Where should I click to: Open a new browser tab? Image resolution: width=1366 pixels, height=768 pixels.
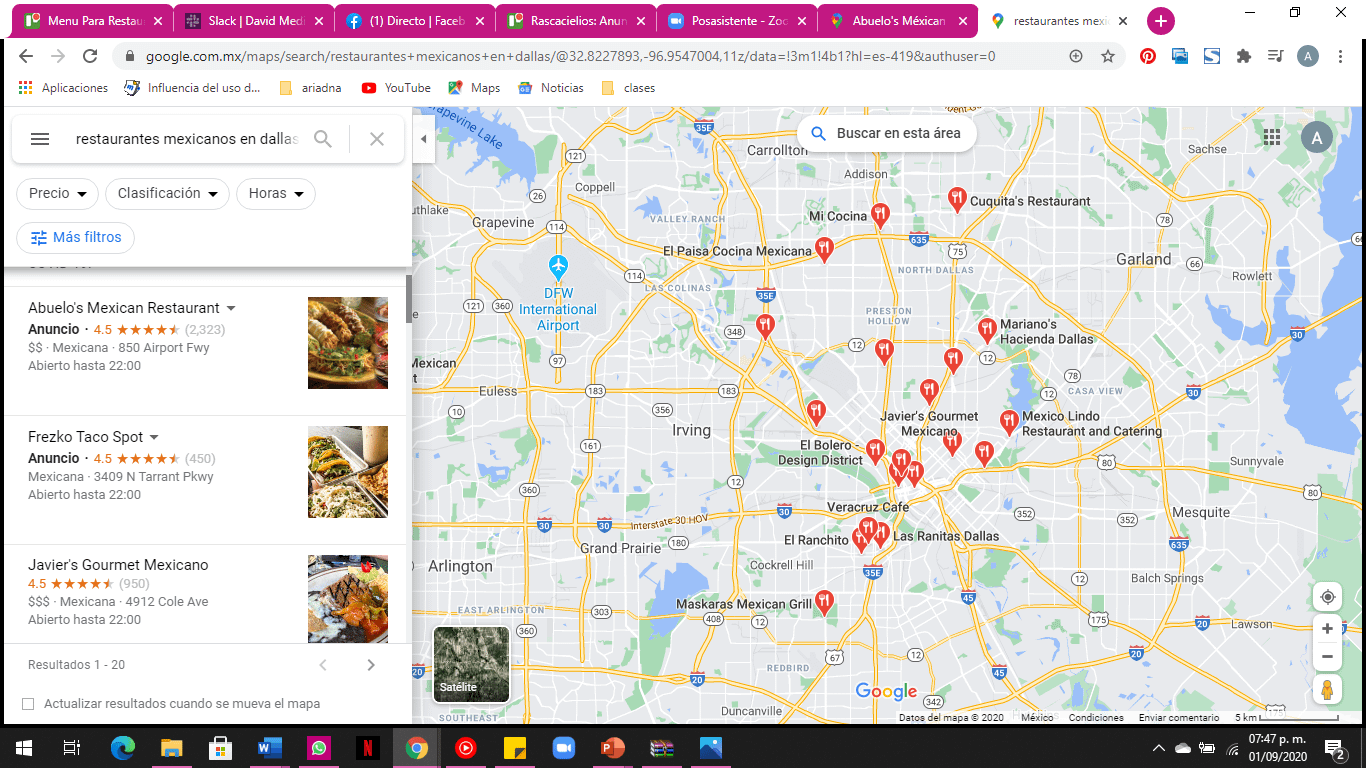click(1161, 21)
